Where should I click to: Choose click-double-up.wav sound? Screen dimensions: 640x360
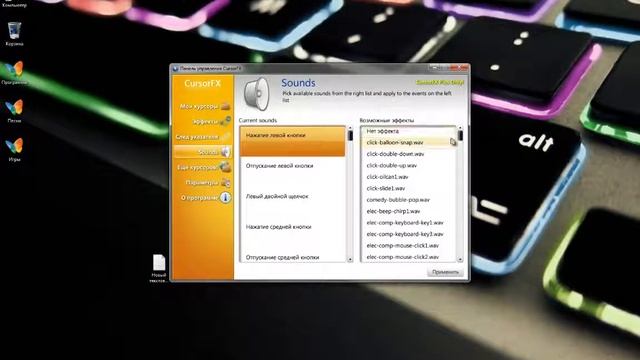coord(408,165)
